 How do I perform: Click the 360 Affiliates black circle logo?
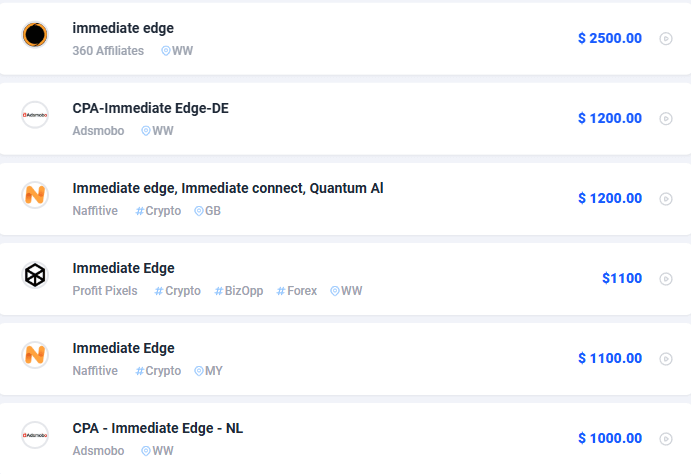click(x=35, y=34)
